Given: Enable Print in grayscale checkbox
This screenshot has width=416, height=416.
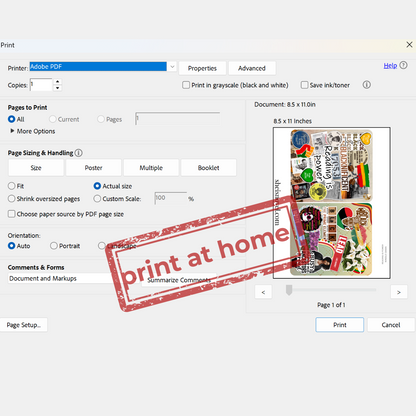Looking at the screenshot, I should tap(186, 85).
